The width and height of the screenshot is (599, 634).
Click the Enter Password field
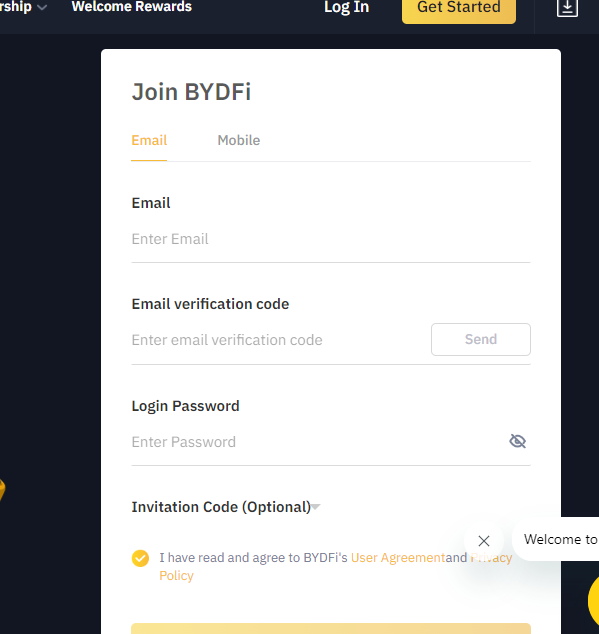[x=315, y=442]
